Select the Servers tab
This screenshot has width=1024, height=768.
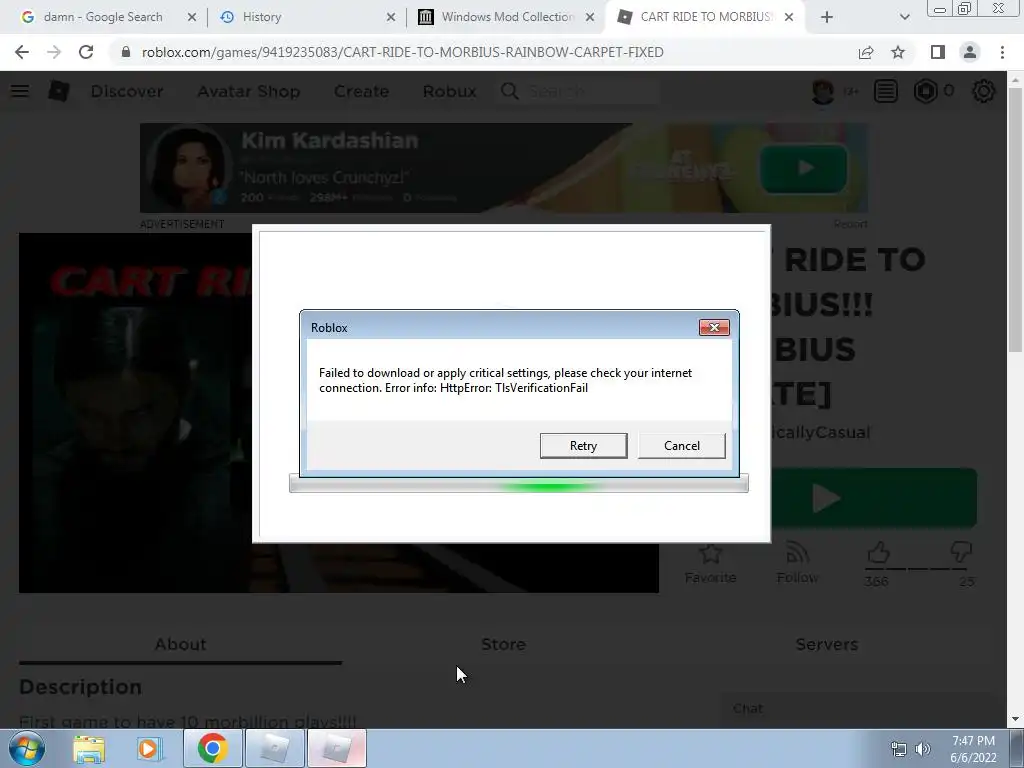point(827,645)
